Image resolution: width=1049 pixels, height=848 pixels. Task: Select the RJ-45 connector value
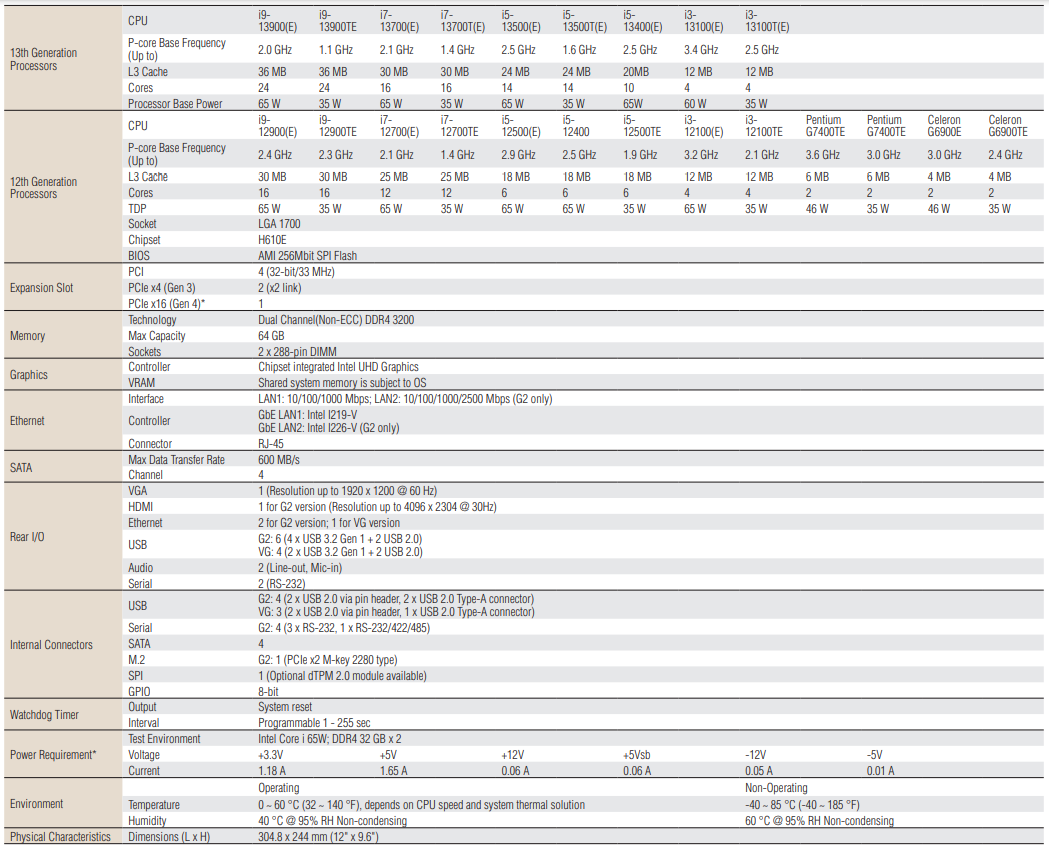pos(271,444)
